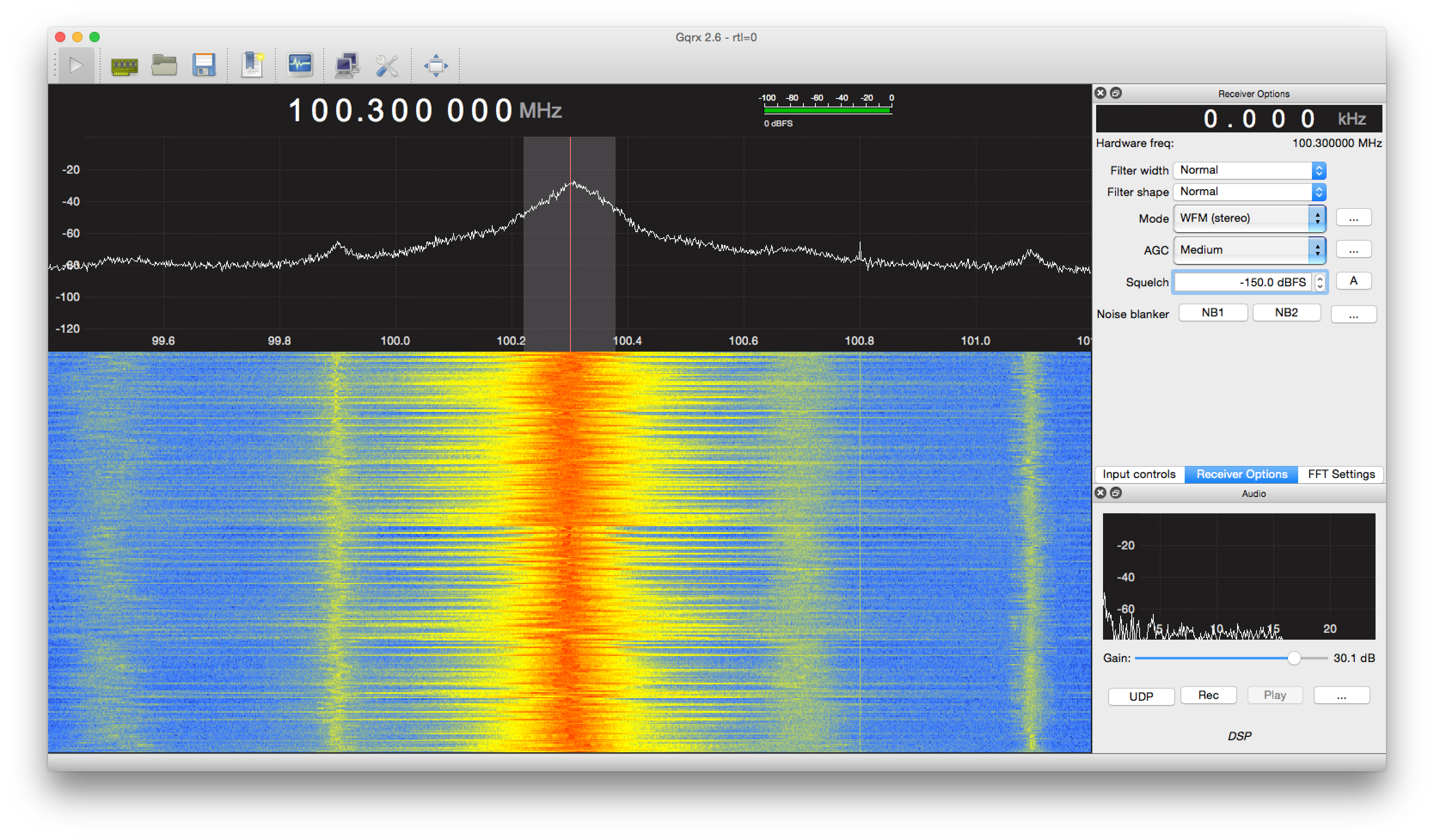Click the receiver offset 0.000 kHz display

[1239, 119]
